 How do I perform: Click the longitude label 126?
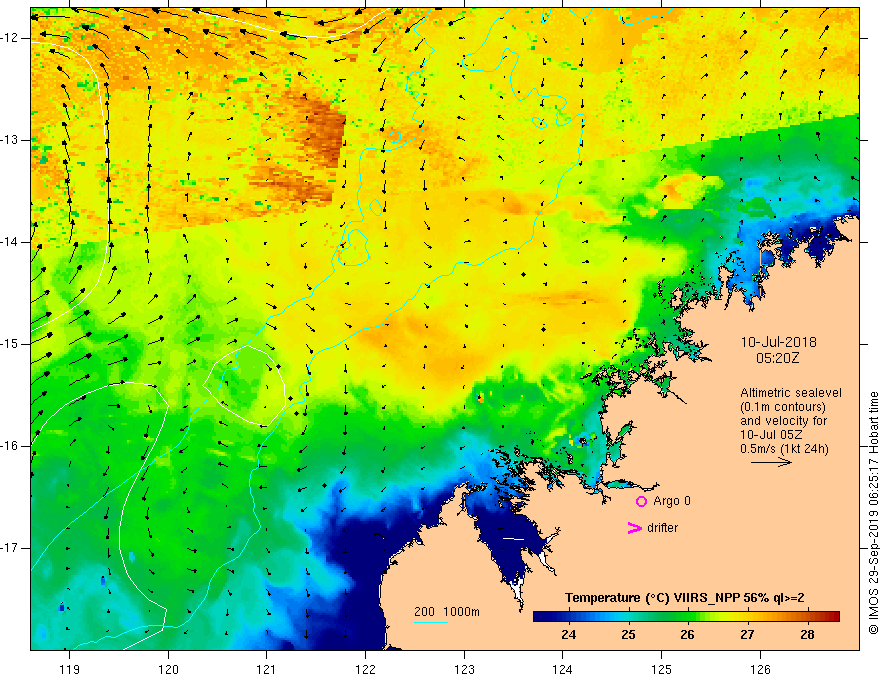760,669
